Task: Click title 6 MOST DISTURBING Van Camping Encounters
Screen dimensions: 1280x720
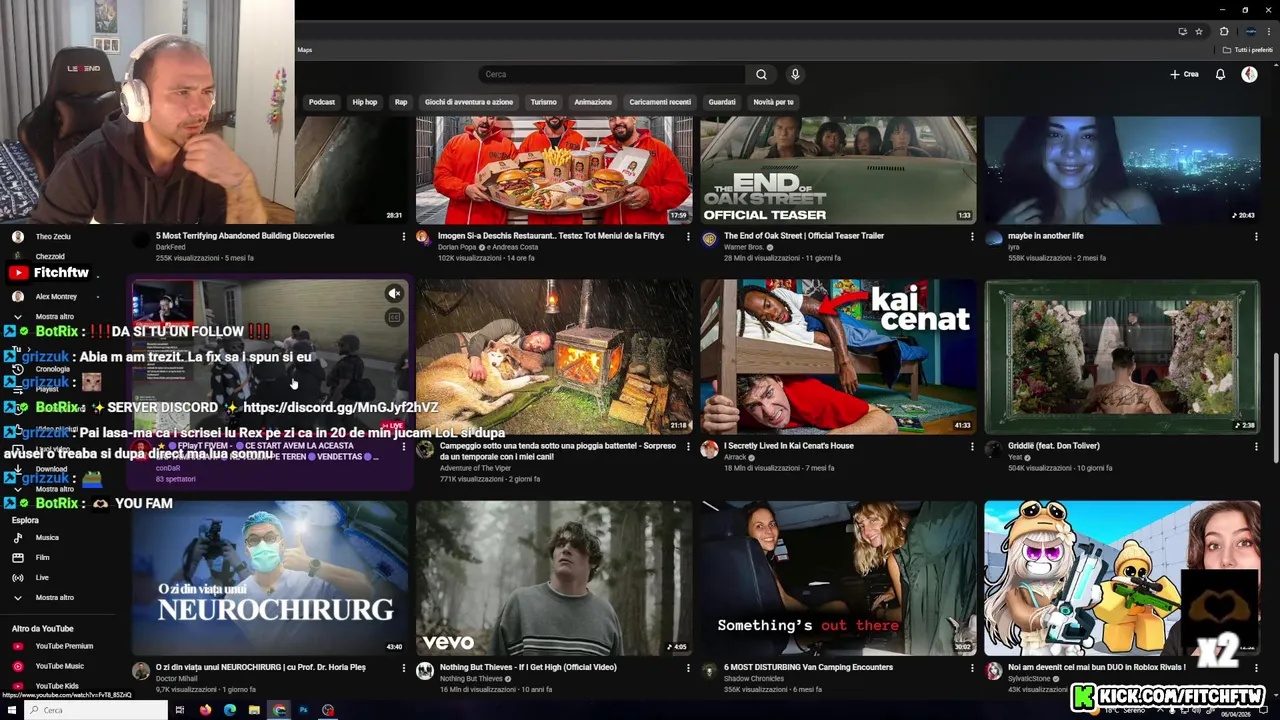Action: pyautogui.click(x=808, y=667)
